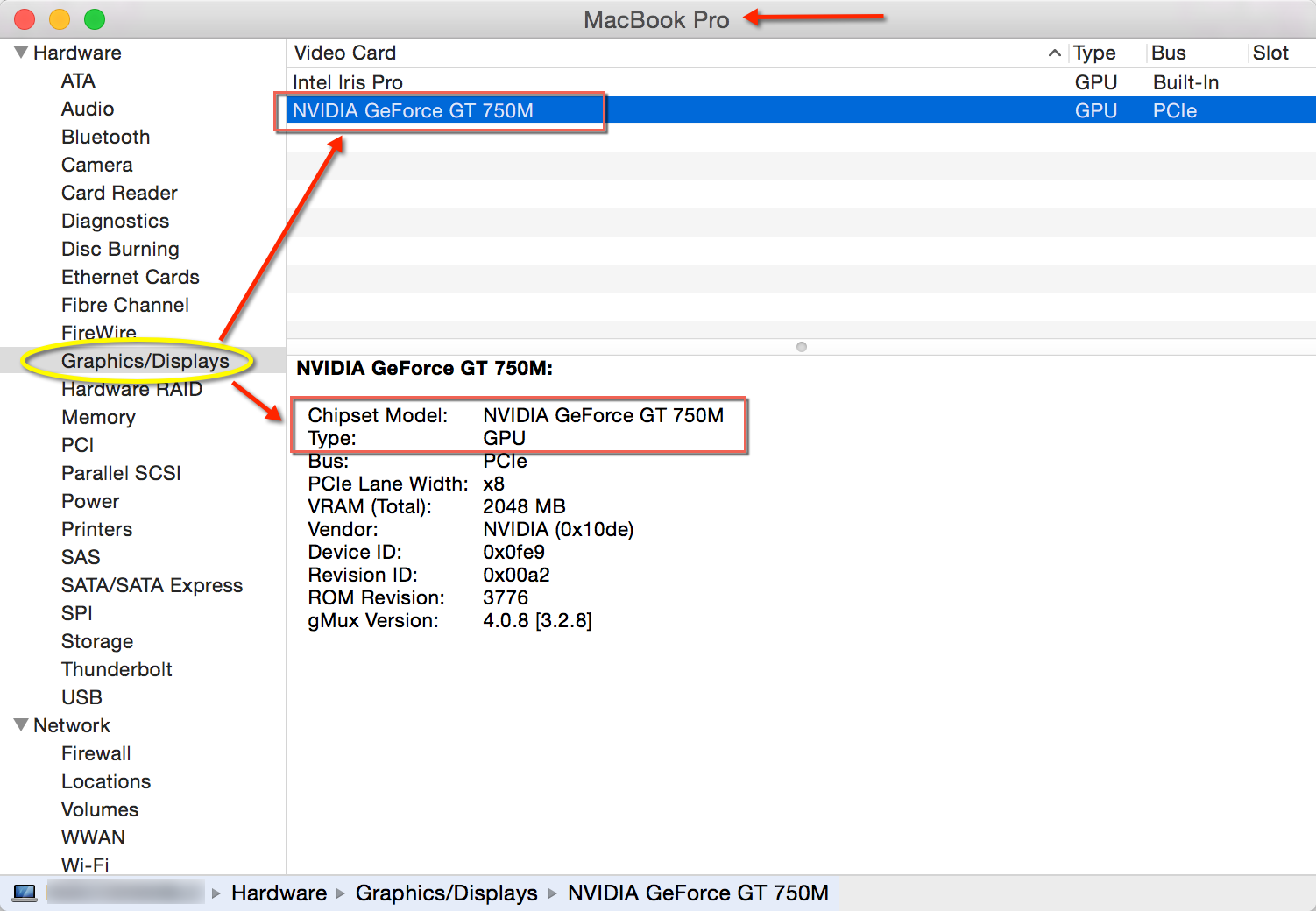
Task: Select USB in the sidebar
Action: [x=81, y=697]
